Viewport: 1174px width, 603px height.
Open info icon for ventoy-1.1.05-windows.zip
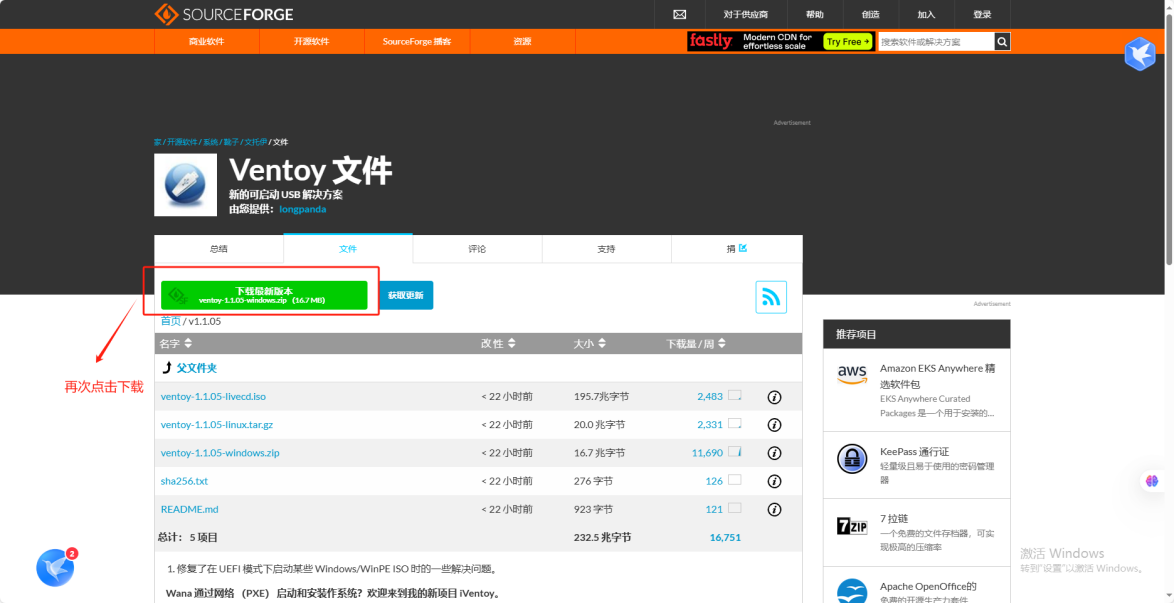pyautogui.click(x=774, y=453)
